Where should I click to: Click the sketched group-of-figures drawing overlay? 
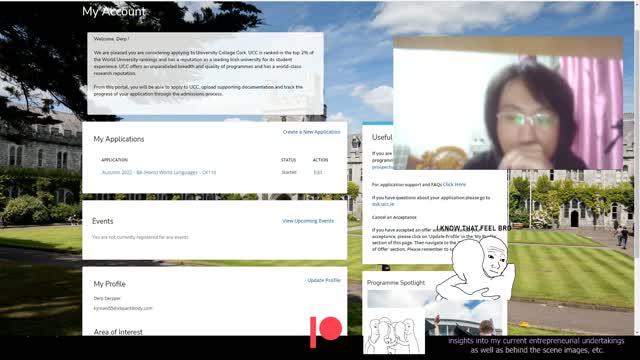click(x=394, y=331)
